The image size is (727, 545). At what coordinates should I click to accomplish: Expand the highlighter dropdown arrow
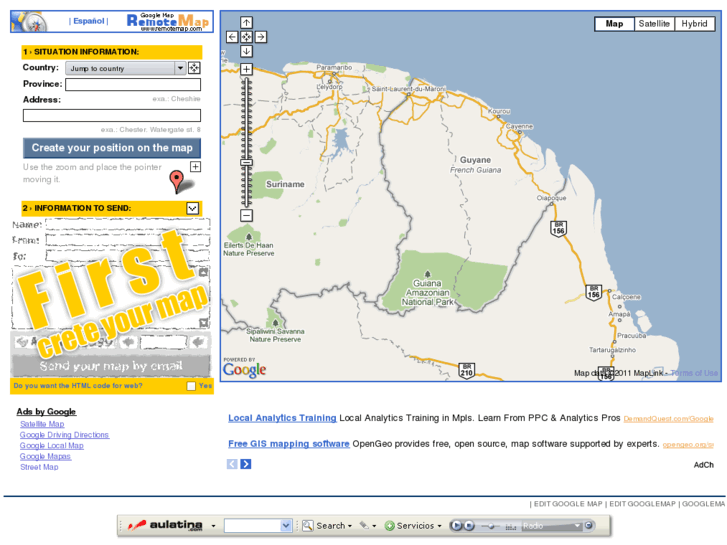point(374,526)
